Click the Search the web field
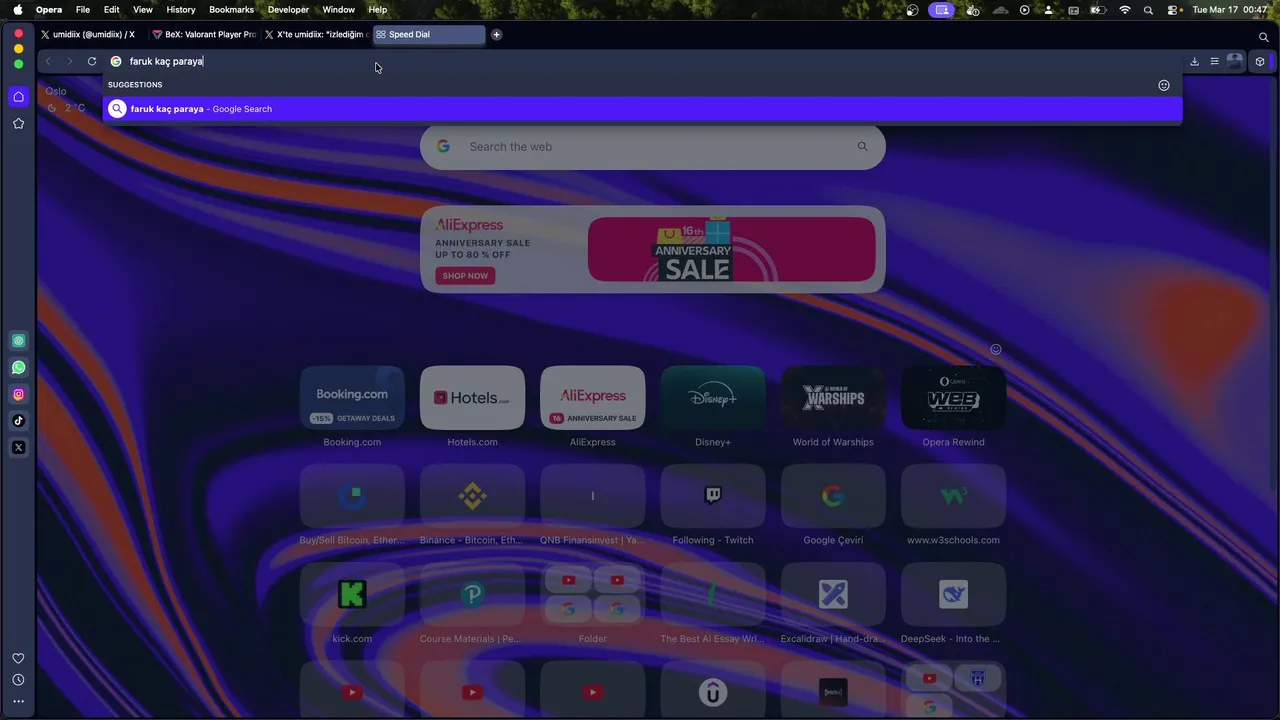This screenshot has height=720, width=1280. point(652,147)
